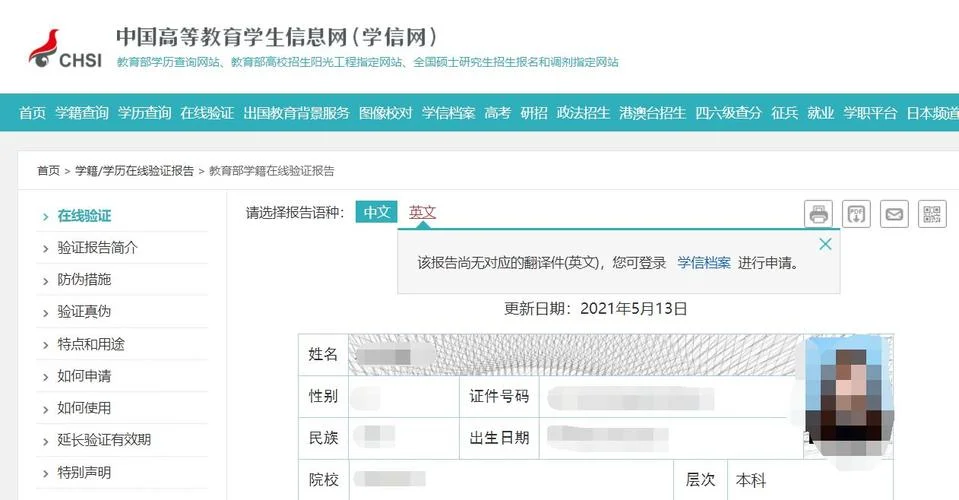Click the blurred student photo
The width and height of the screenshot is (959, 500).
coord(849,396)
